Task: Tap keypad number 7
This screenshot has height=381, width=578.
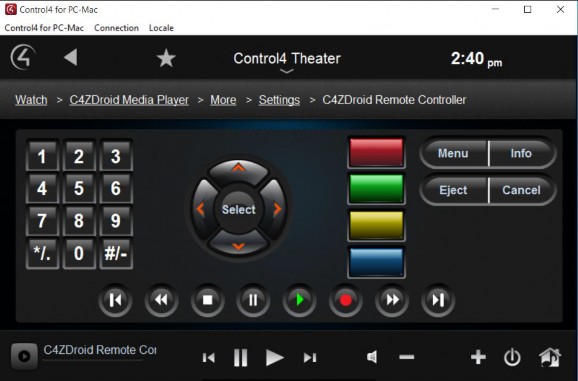Action: coord(42,221)
